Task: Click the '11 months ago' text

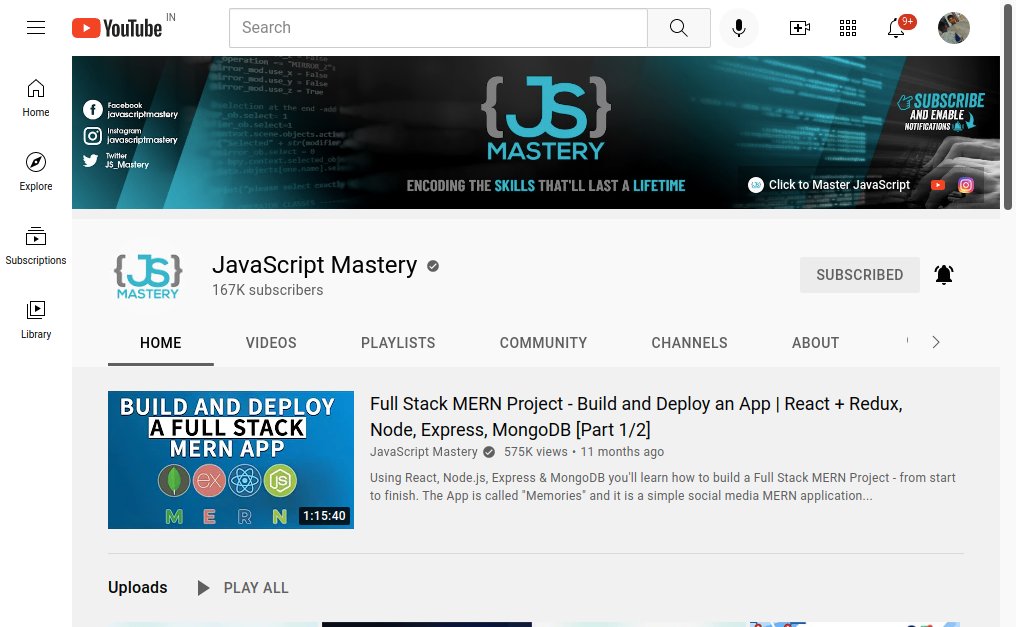Action: tap(622, 451)
